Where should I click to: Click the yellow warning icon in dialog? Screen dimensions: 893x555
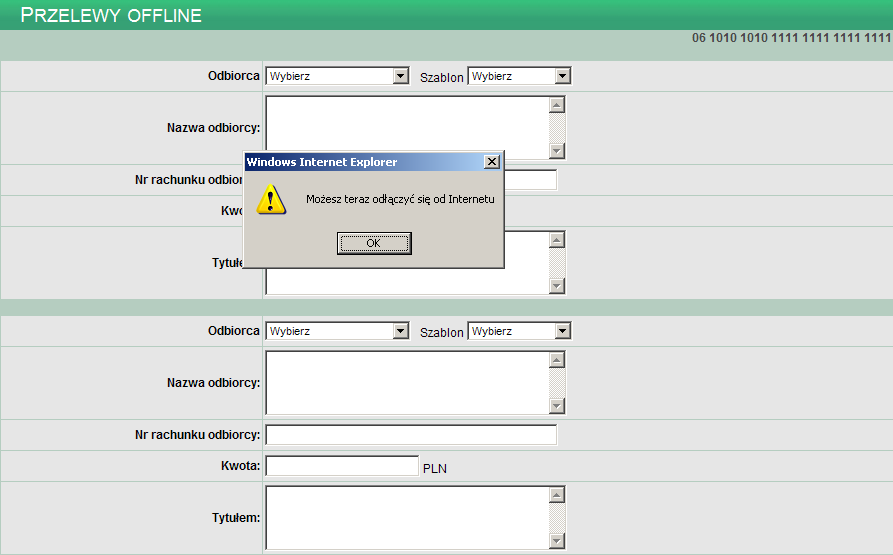click(x=271, y=199)
